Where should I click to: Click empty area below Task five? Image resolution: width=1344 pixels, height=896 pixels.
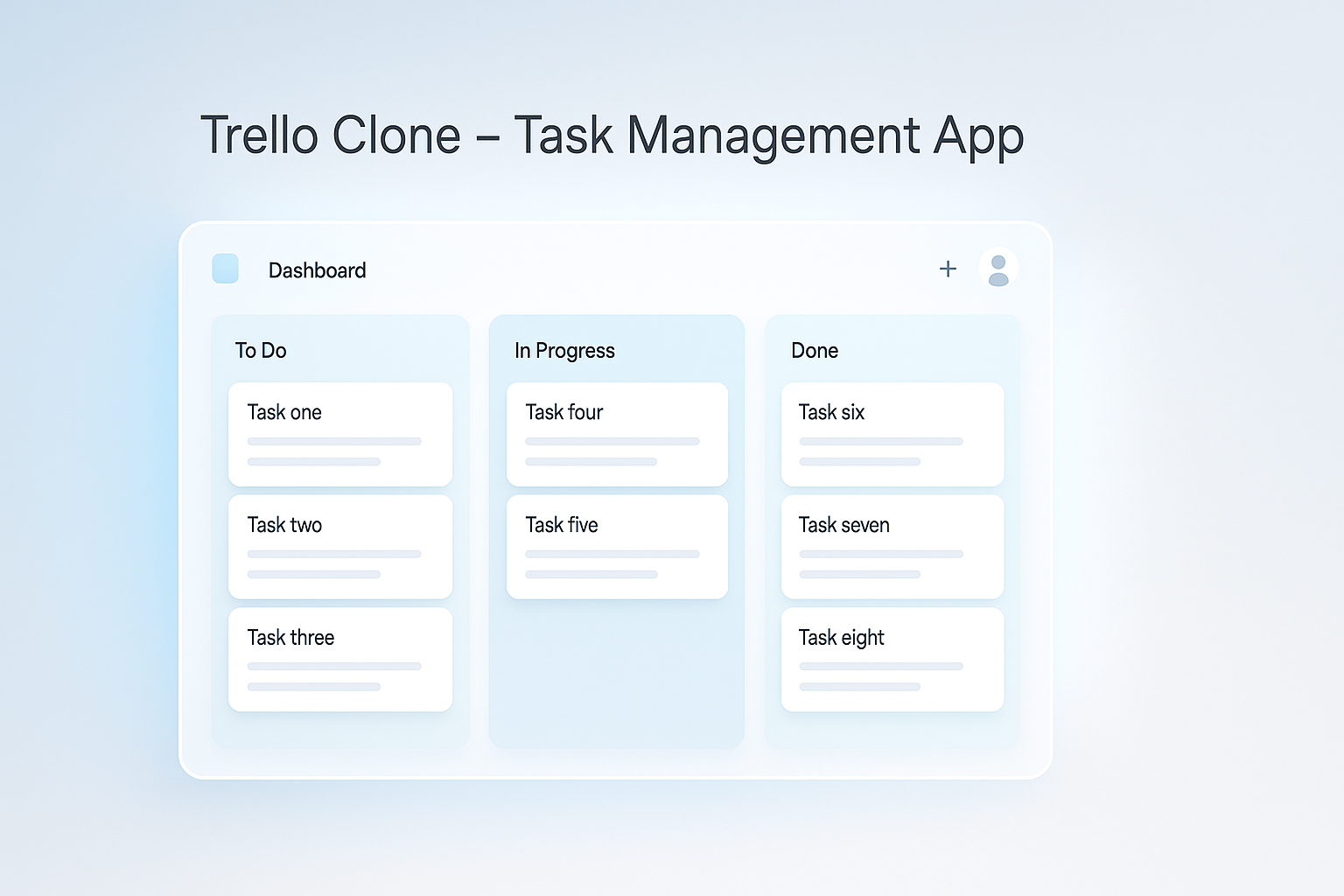click(x=617, y=674)
